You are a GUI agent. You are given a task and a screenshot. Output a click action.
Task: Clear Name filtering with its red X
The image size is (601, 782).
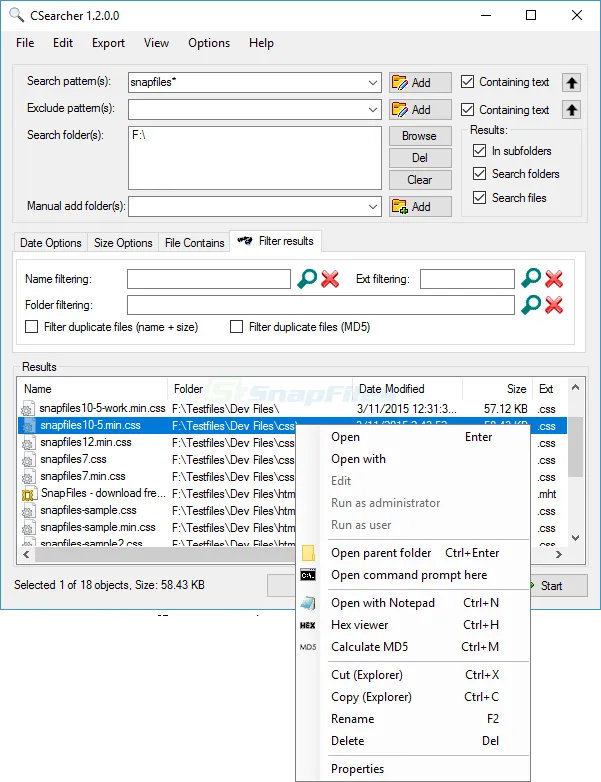click(330, 279)
